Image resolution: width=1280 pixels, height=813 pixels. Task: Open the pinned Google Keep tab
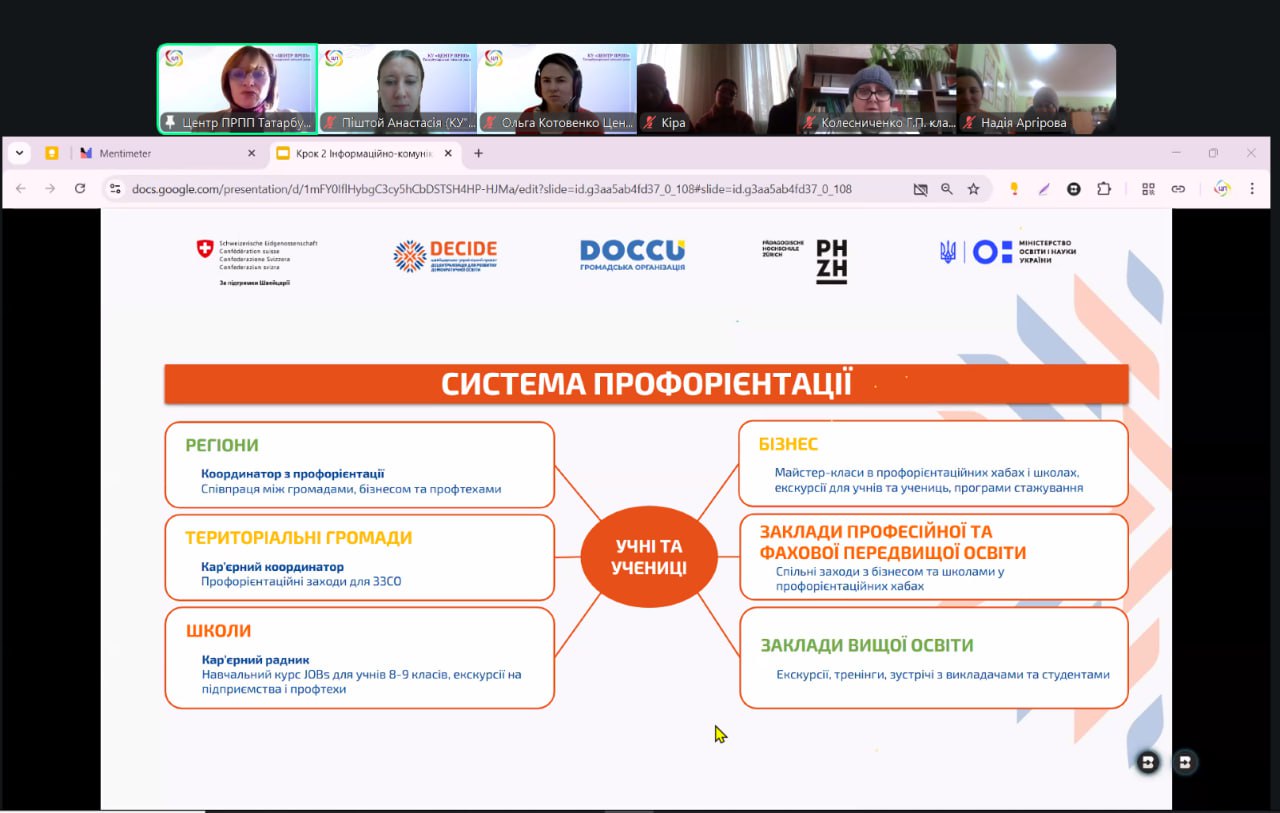[x=52, y=153]
